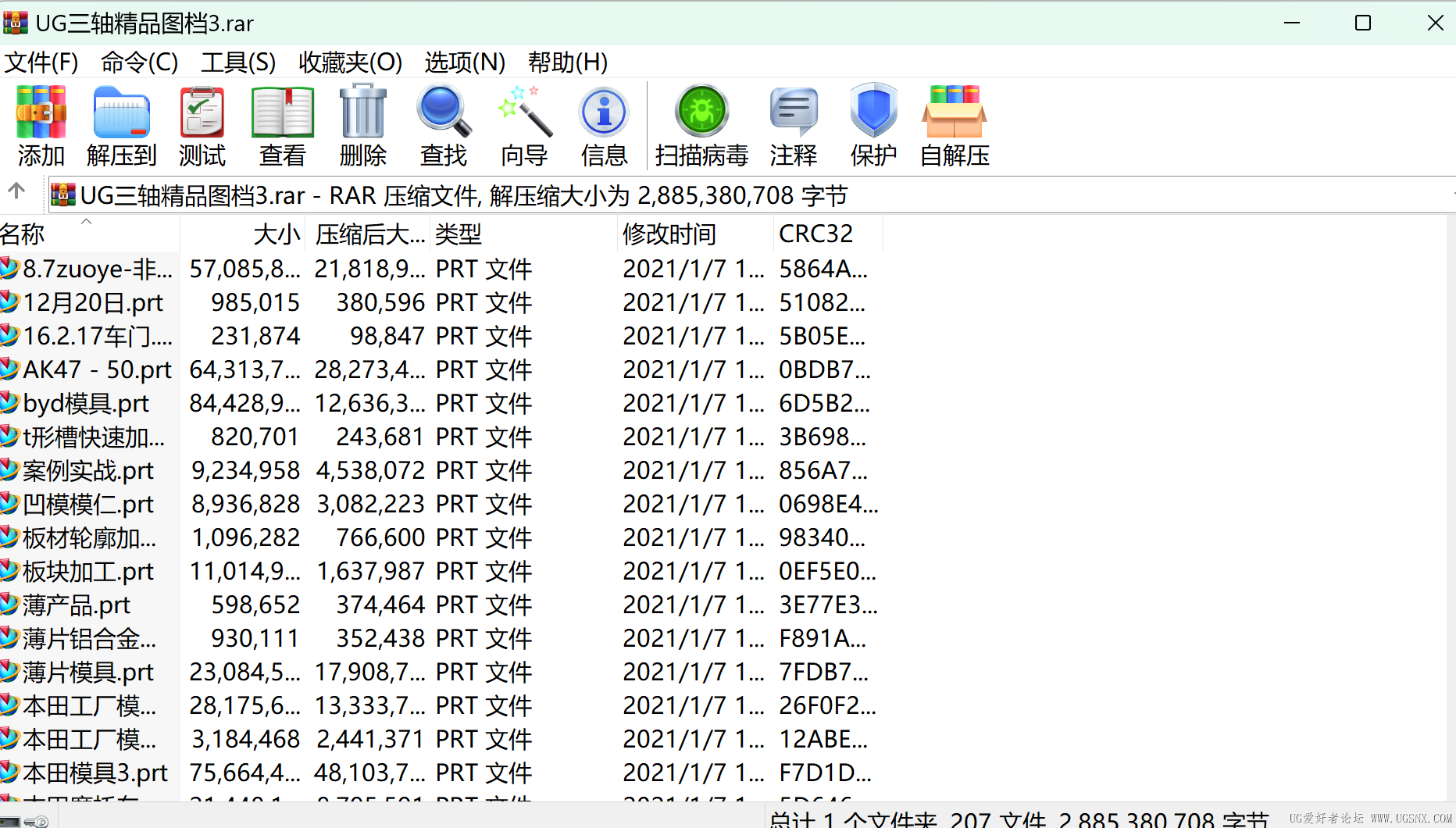
Task: Show archive Info (信息) icon
Action: click(x=605, y=125)
